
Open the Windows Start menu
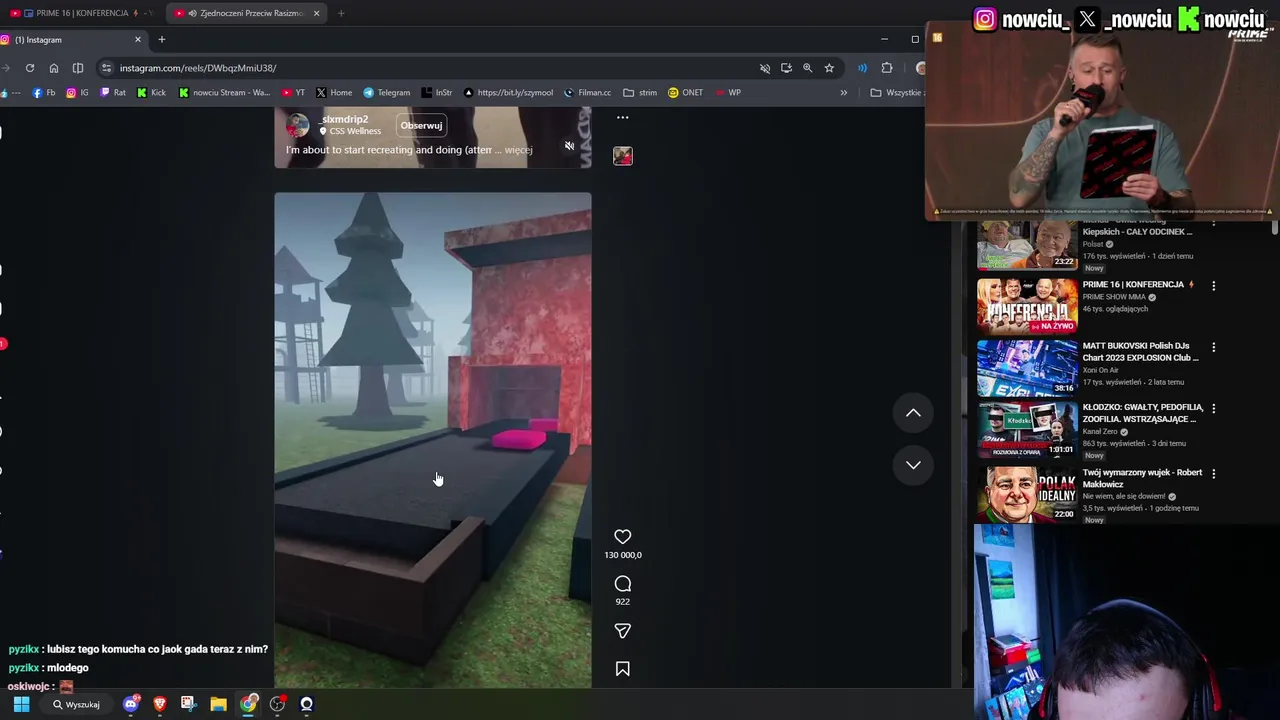(21, 704)
